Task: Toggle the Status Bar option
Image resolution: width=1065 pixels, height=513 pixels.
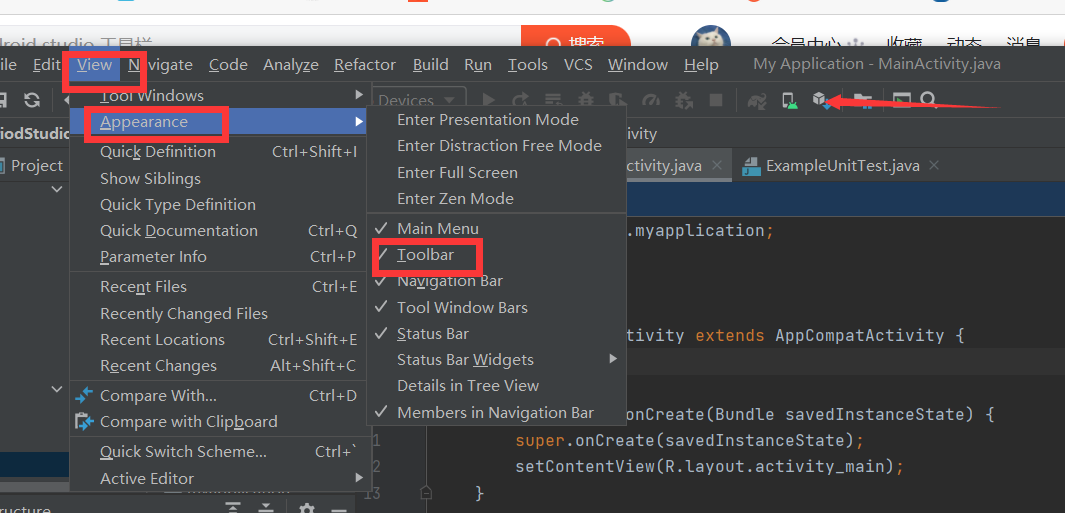Action: coord(497,334)
